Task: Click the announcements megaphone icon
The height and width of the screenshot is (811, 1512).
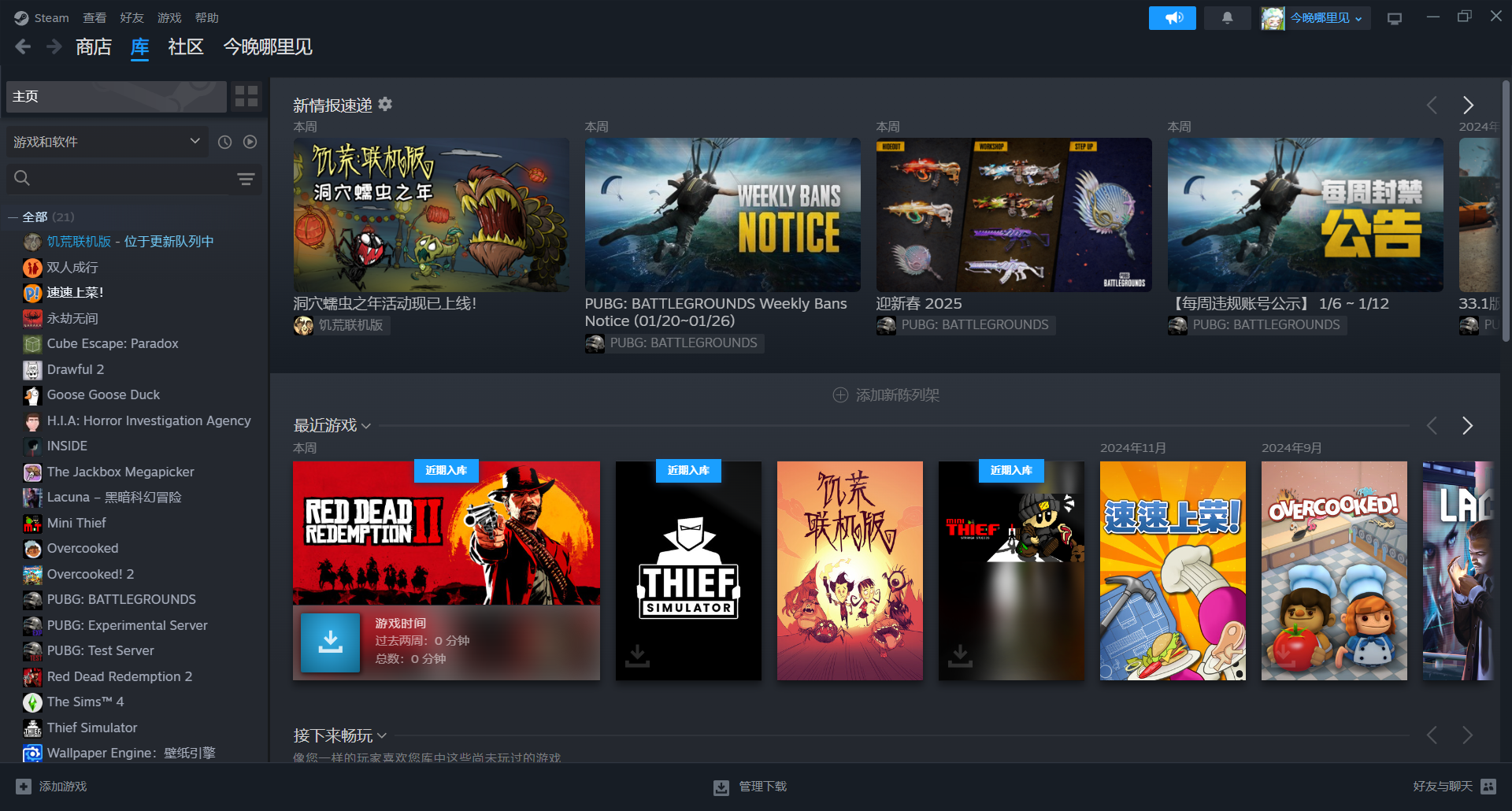Action: point(1172,18)
